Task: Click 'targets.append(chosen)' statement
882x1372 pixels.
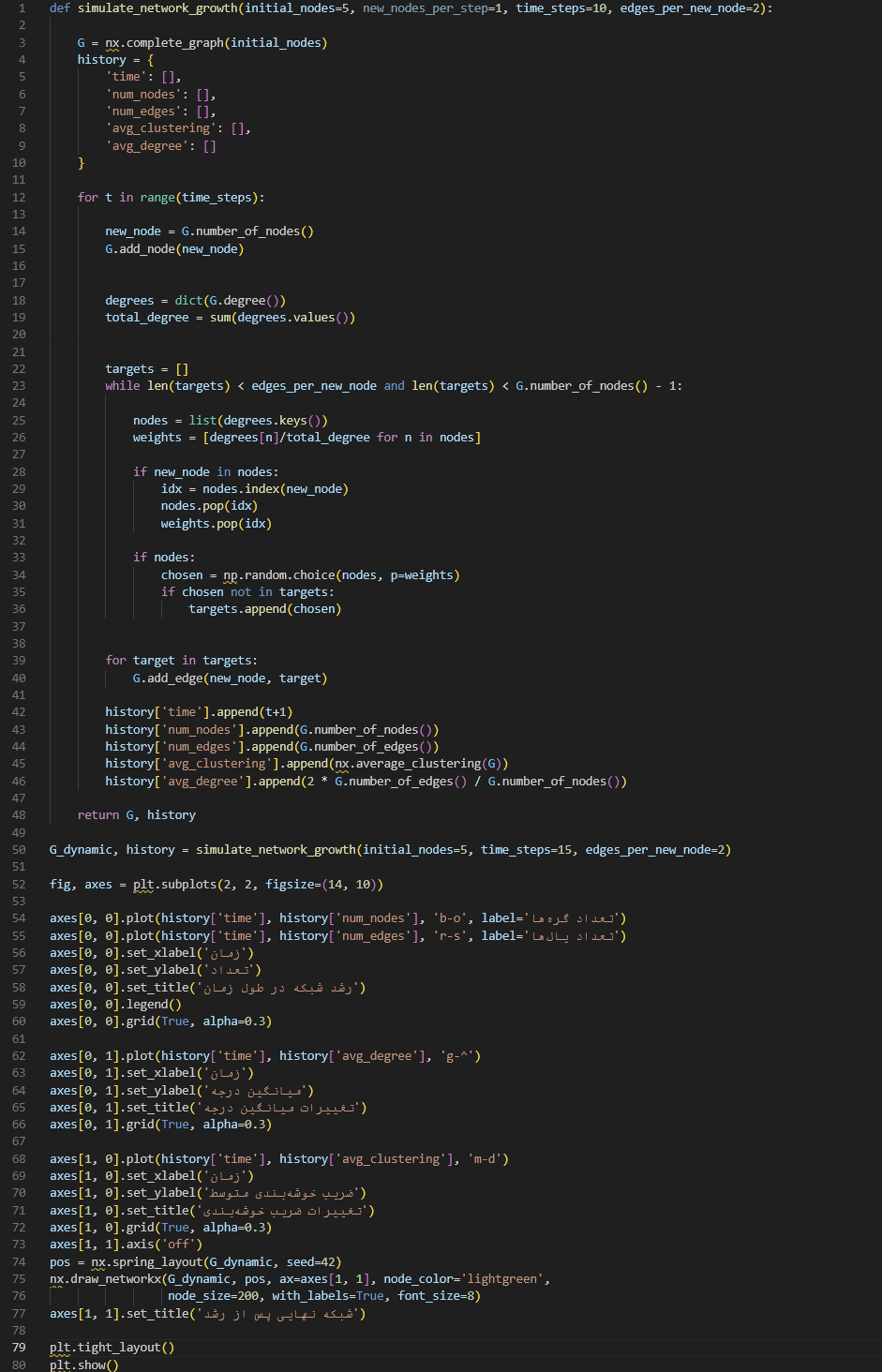Action: coord(265,609)
